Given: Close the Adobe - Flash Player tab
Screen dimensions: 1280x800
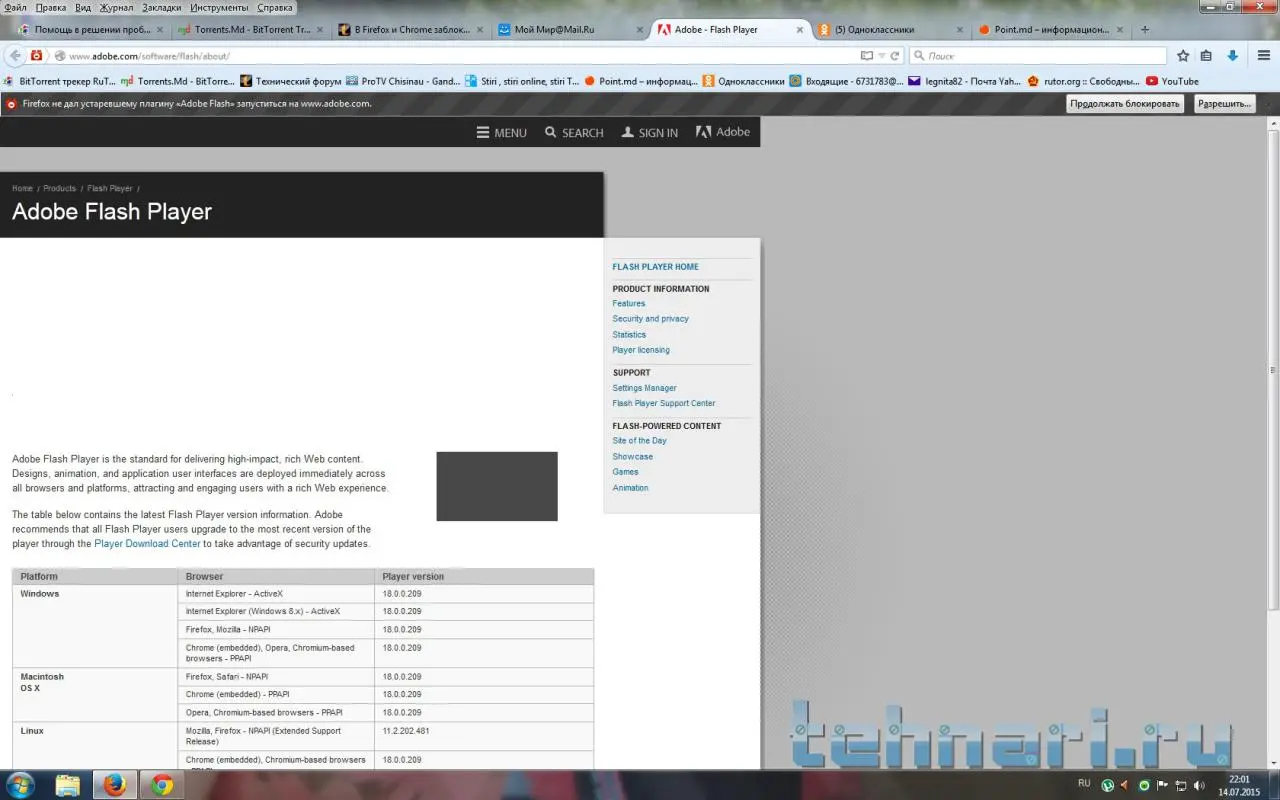Looking at the screenshot, I should tap(800, 30).
